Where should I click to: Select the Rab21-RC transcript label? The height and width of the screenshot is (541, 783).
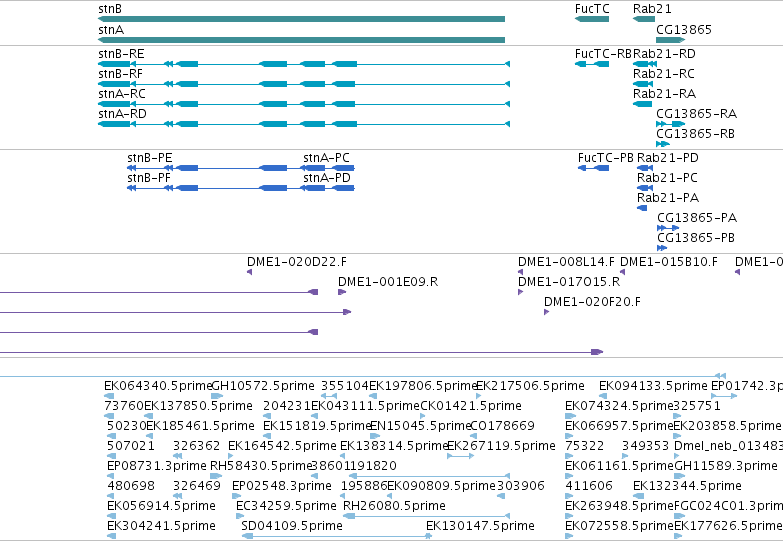(x=664, y=74)
